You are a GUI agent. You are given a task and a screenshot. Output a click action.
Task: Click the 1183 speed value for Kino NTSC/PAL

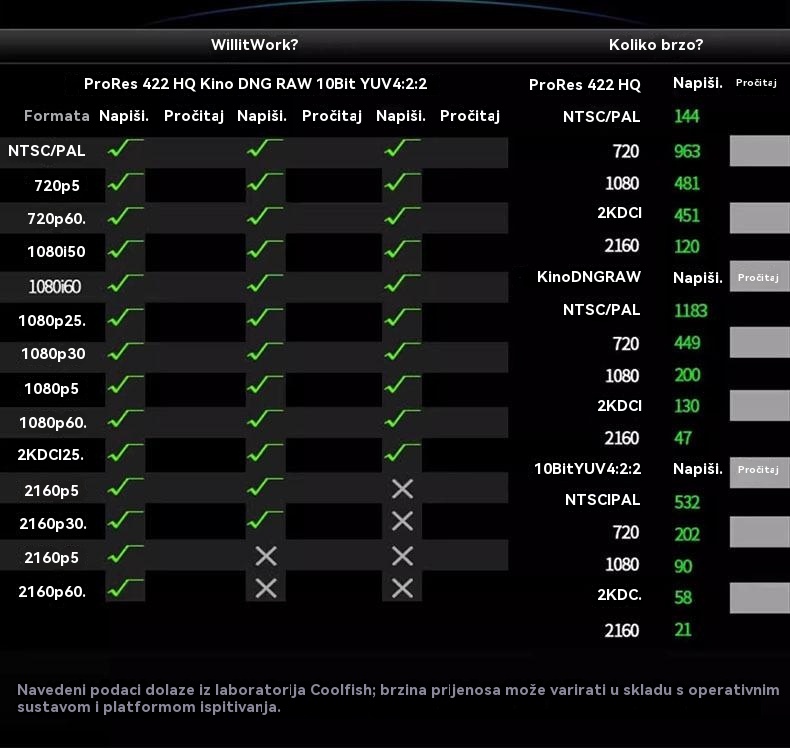point(690,310)
